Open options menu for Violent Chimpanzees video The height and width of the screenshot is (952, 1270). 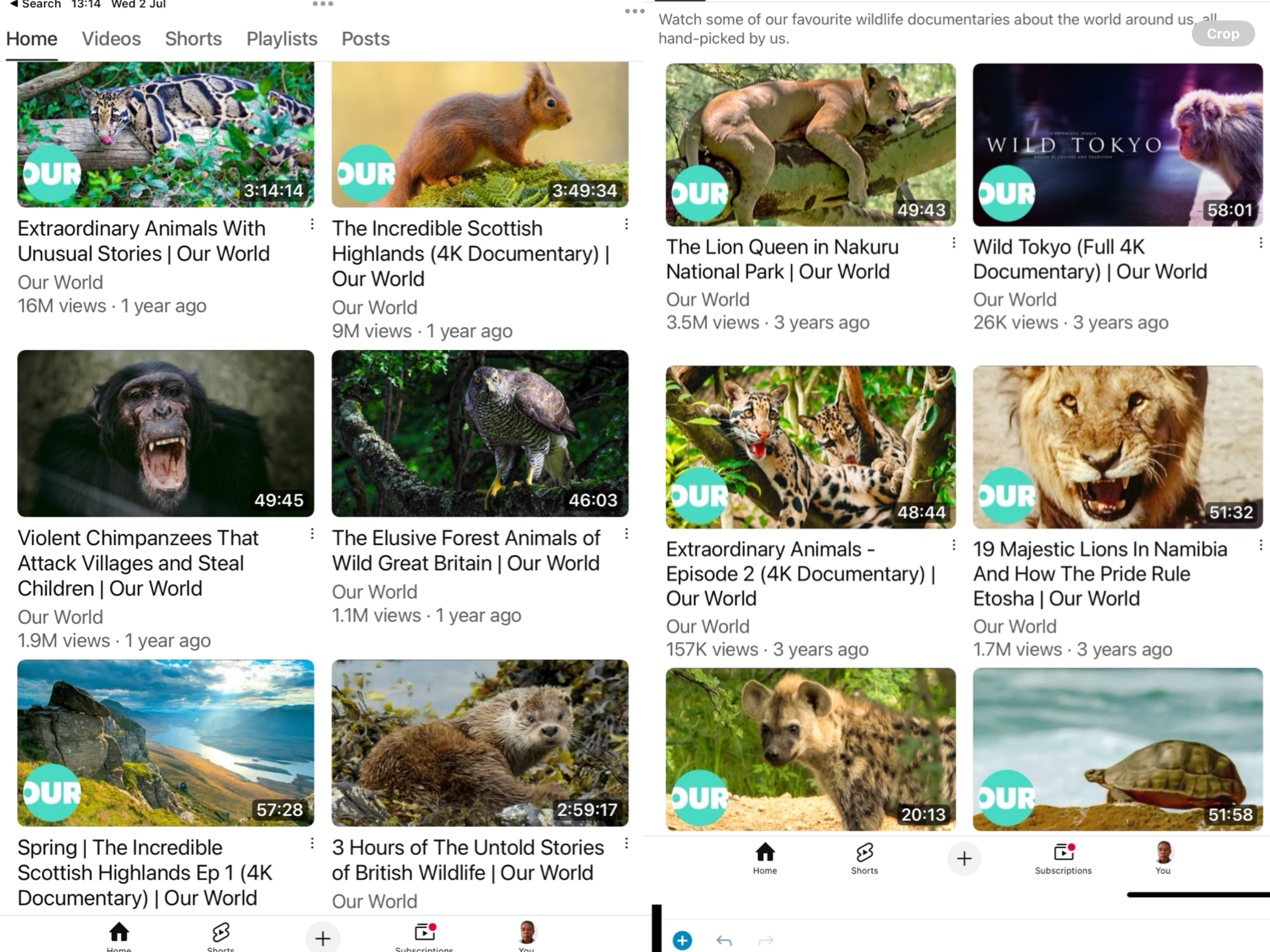tap(312, 534)
